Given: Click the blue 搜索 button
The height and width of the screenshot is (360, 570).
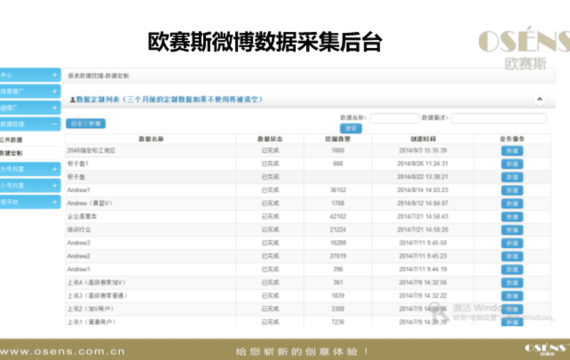Looking at the screenshot, I should tap(351, 128).
